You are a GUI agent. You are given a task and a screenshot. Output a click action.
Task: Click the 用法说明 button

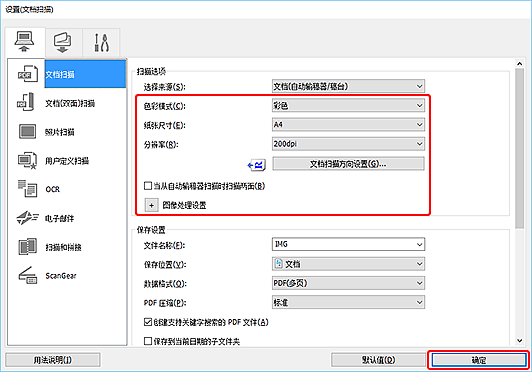pyautogui.click(x=53, y=360)
